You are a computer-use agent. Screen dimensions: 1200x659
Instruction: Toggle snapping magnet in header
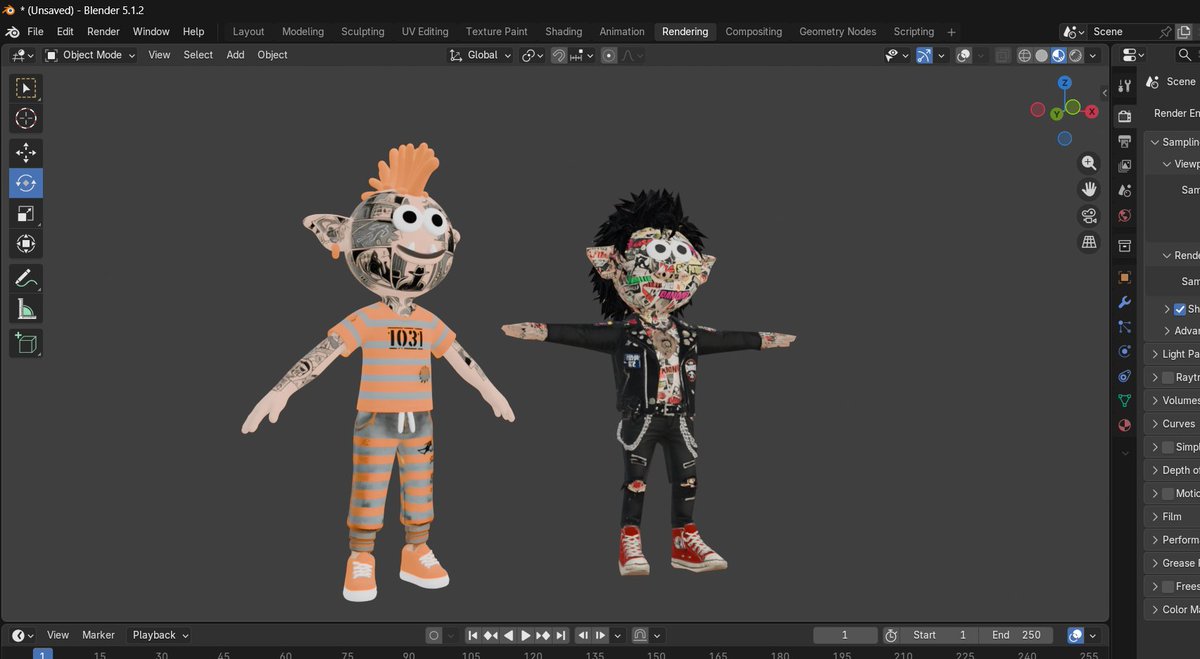click(559, 55)
